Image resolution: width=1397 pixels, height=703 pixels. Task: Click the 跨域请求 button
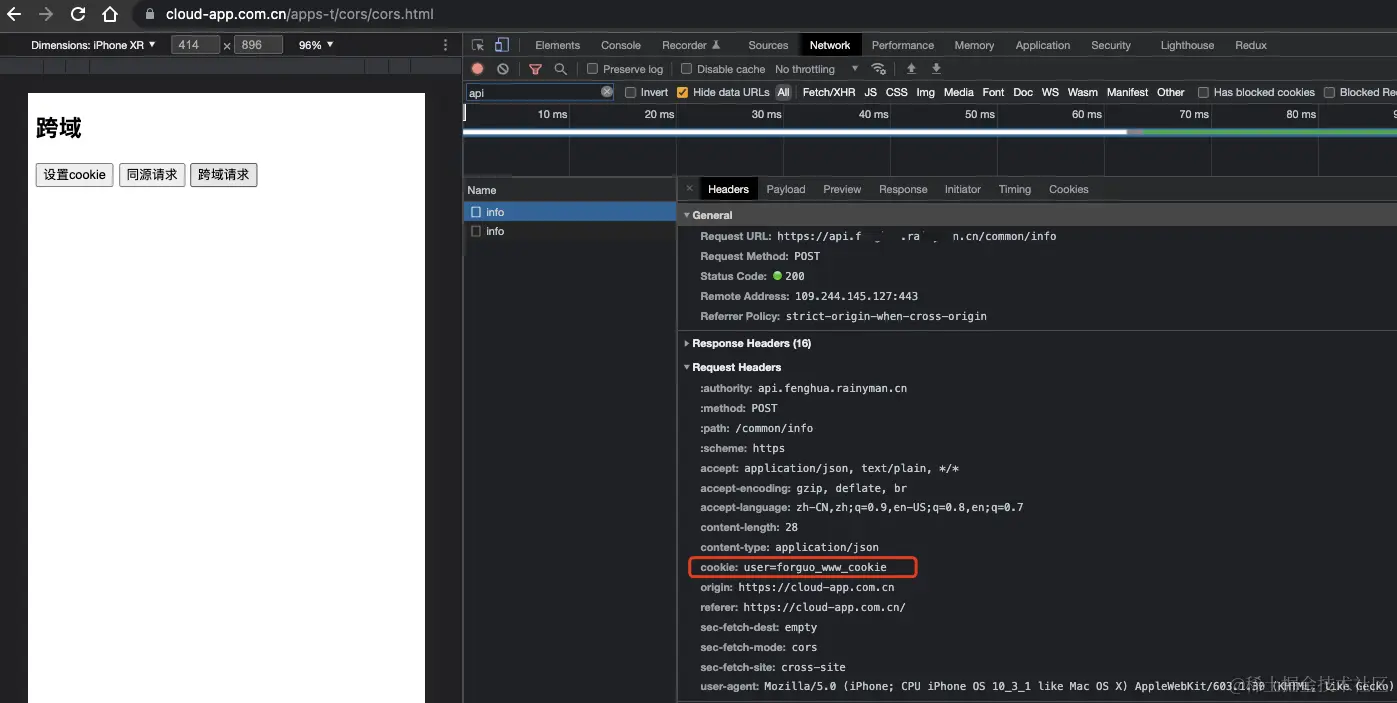point(224,175)
